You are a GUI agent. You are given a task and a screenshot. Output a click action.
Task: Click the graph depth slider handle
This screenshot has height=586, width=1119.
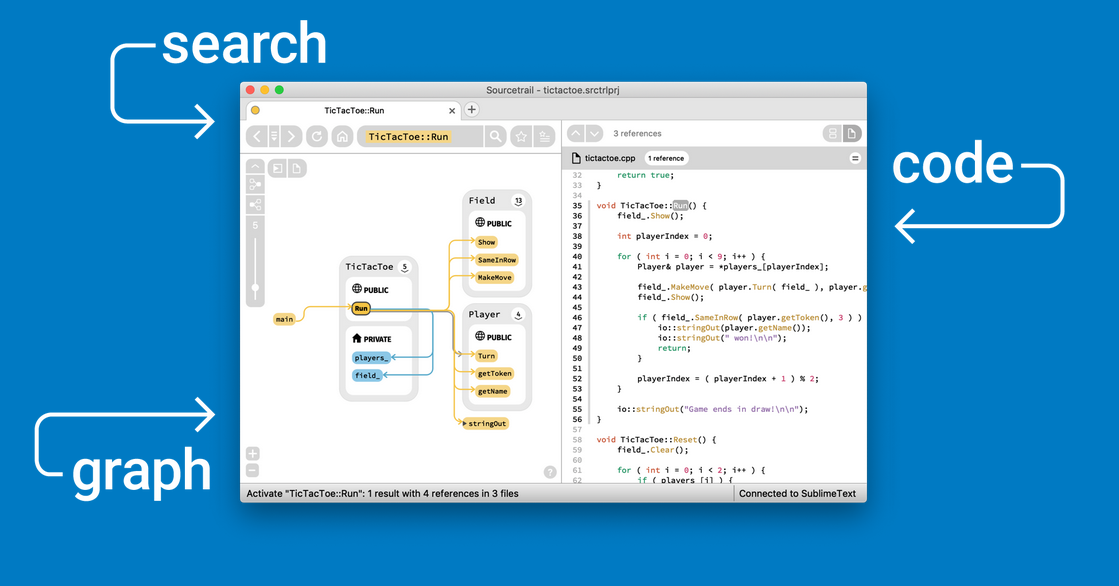255,288
